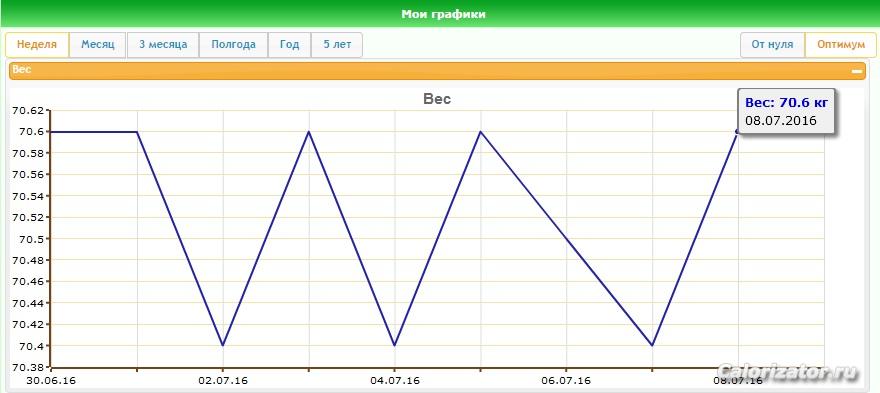Viewport: 880px width, 393px height.
Task: Select the Неделя time range tab
Action: point(37,45)
